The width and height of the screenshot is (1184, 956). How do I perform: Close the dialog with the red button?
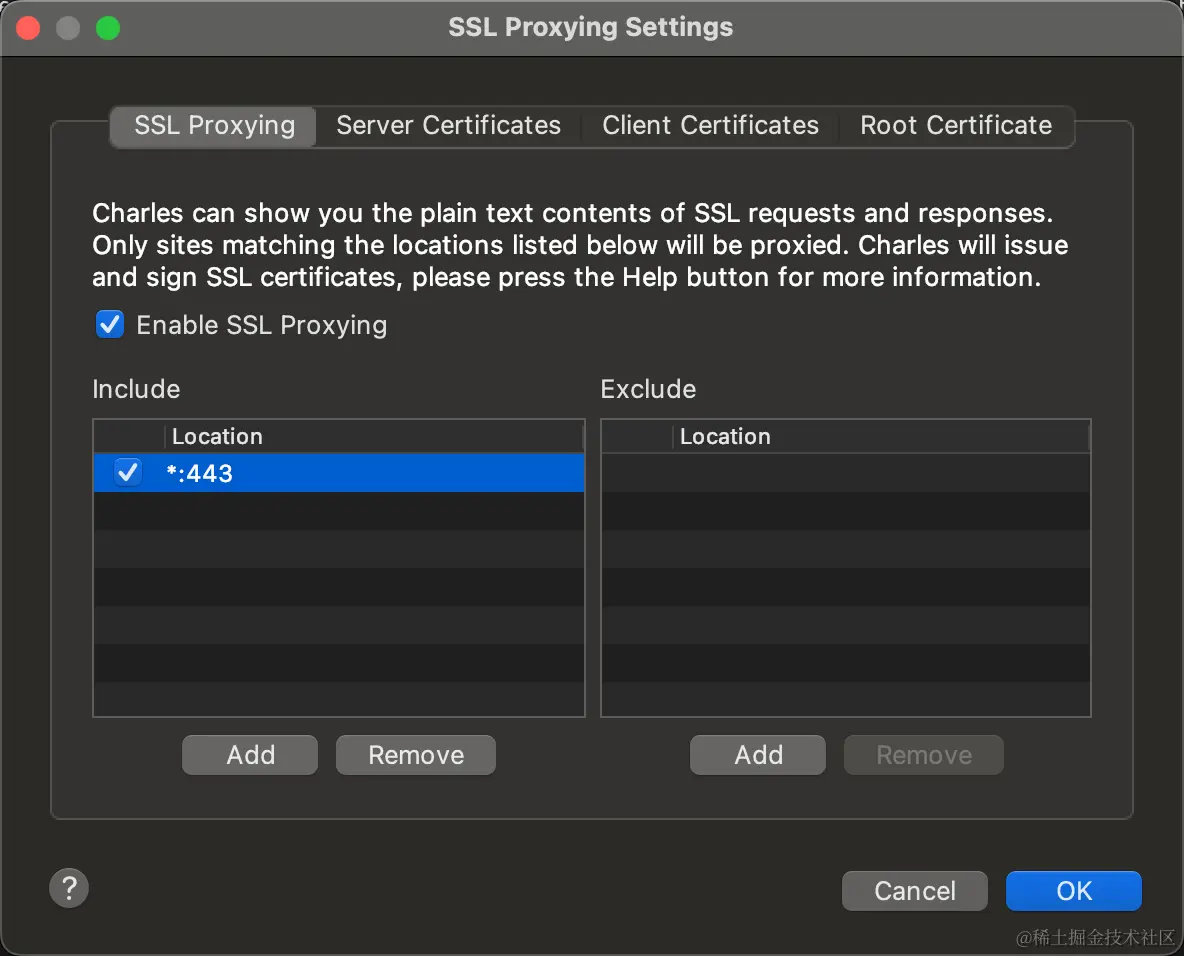tap(29, 28)
